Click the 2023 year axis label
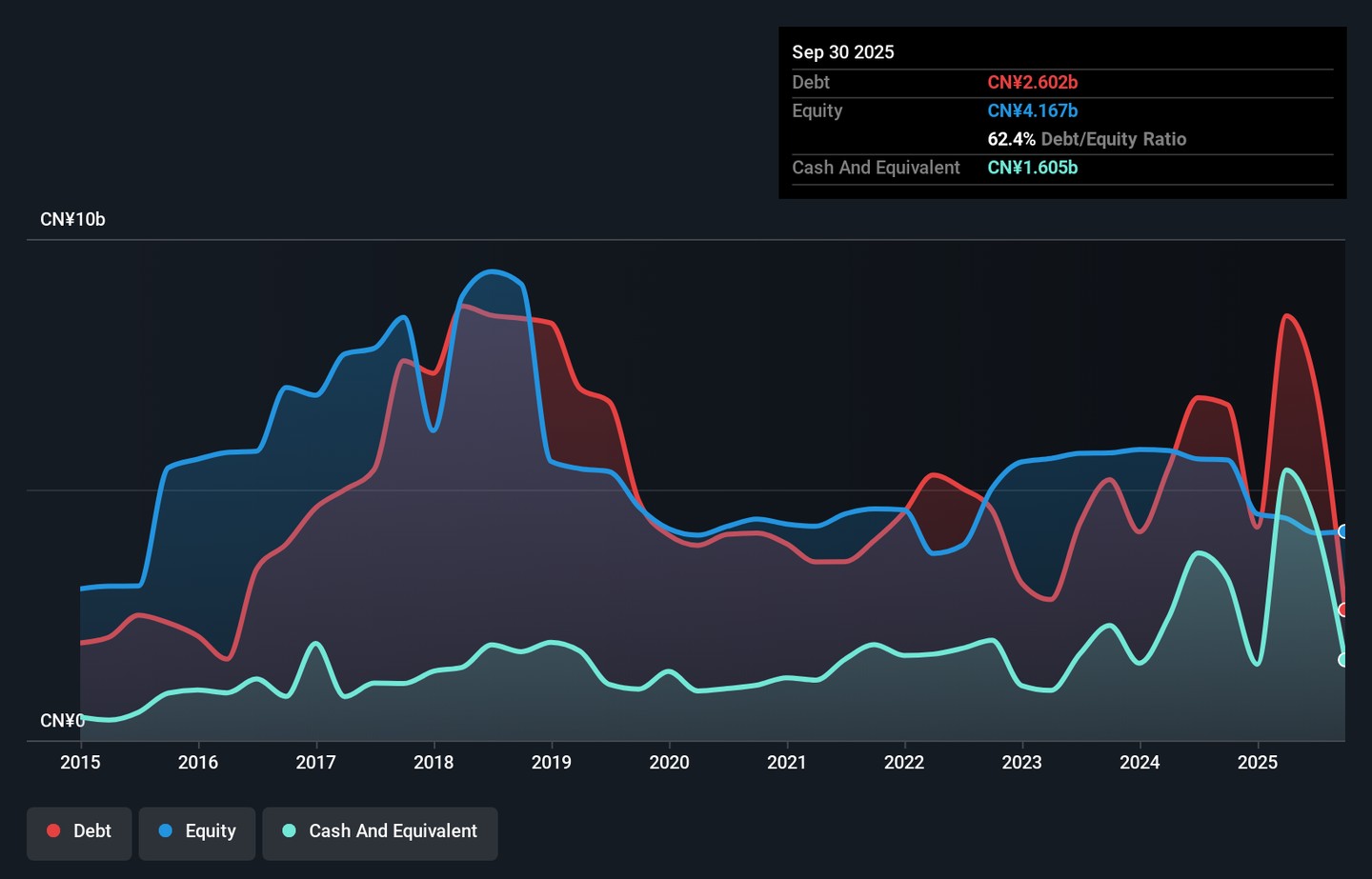Image resolution: width=1372 pixels, height=879 pixels. [x=1021, y=763]
